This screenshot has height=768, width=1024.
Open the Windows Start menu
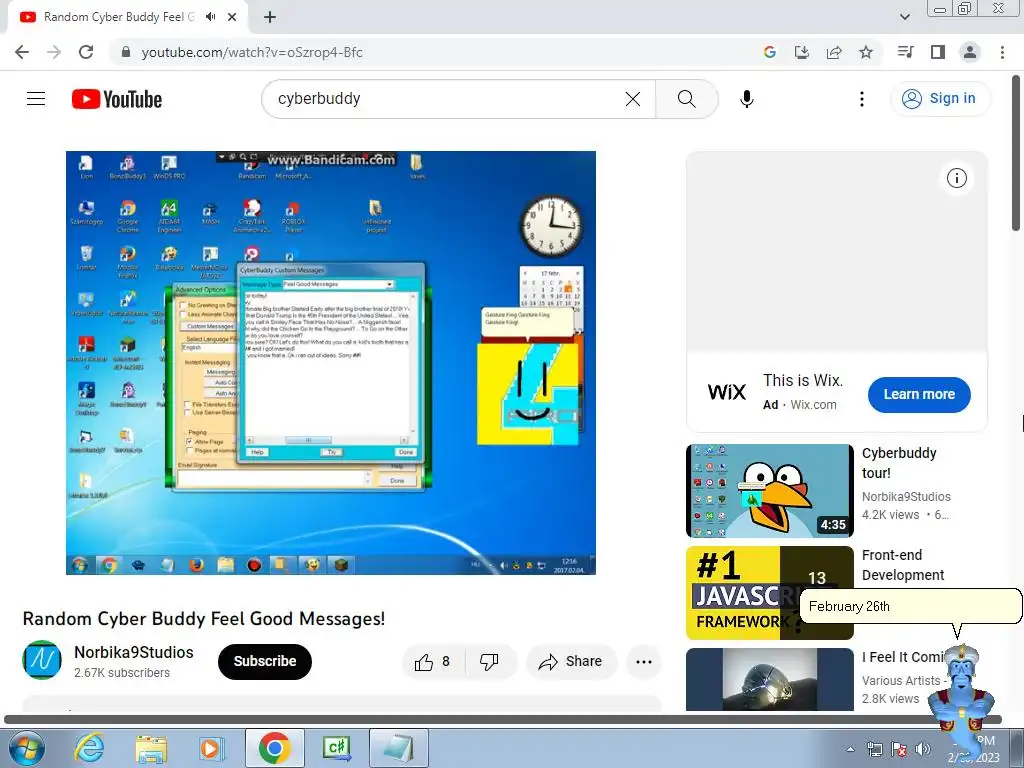click(x=27, y=748)
